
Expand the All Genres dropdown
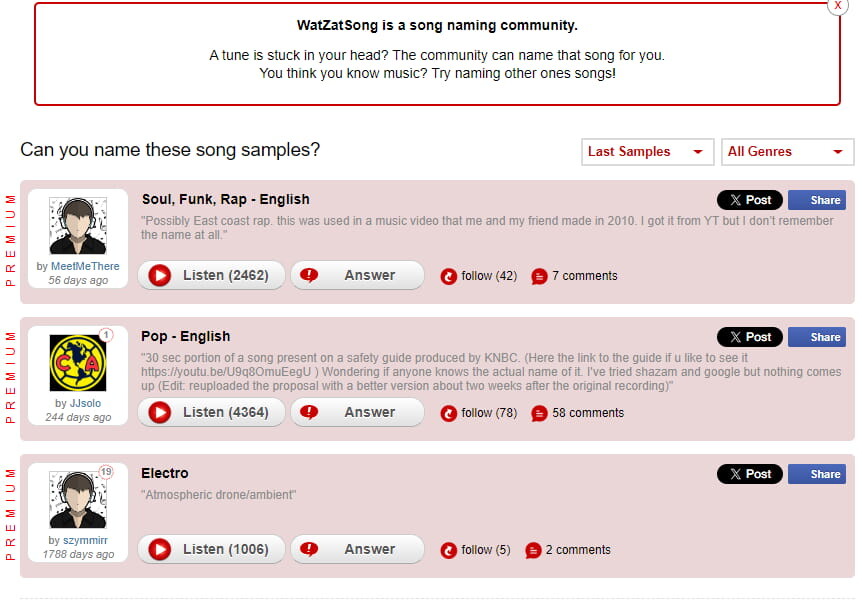click(787, 152)
